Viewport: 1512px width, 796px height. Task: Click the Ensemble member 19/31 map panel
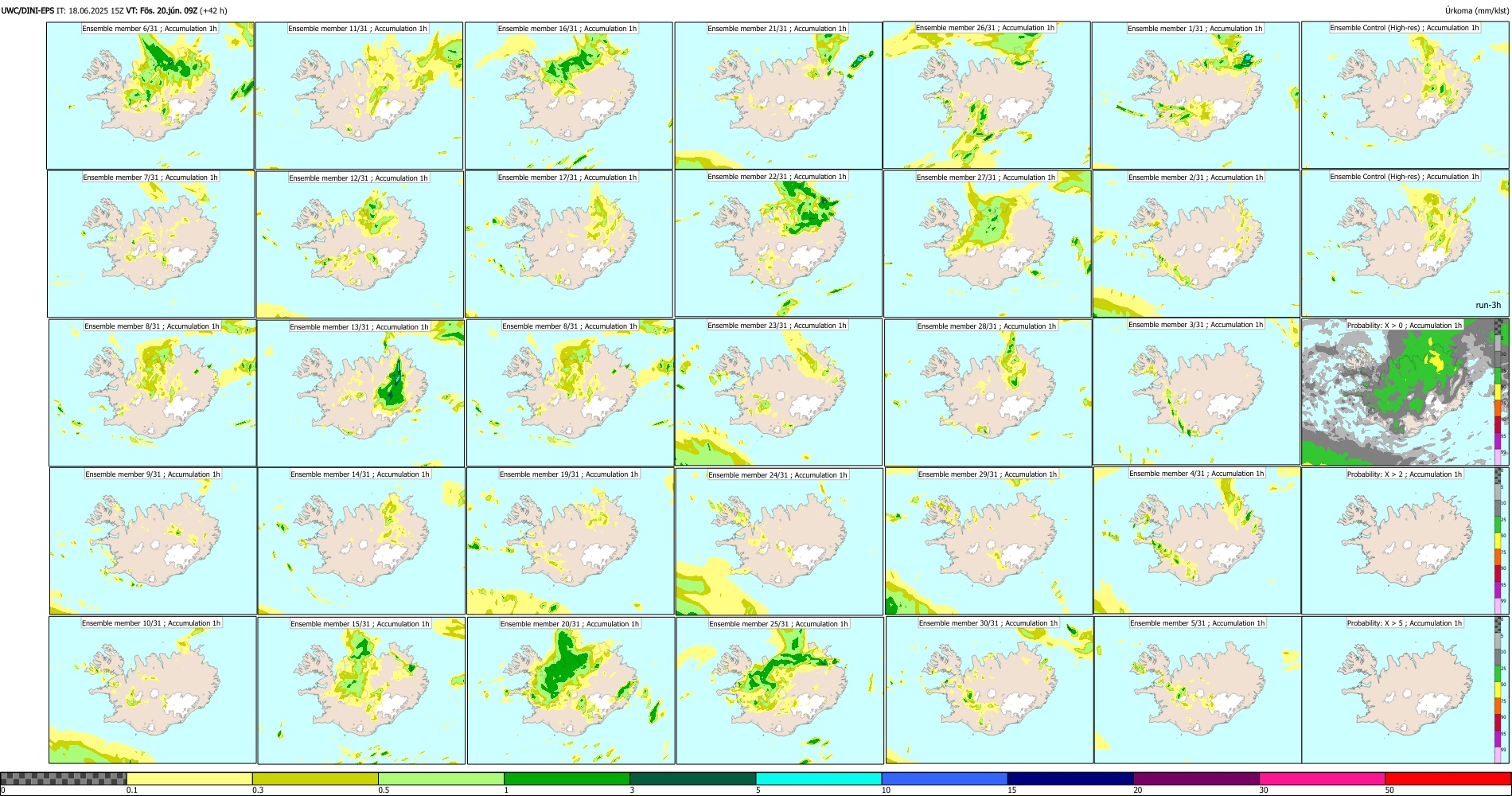click(571, 540)
